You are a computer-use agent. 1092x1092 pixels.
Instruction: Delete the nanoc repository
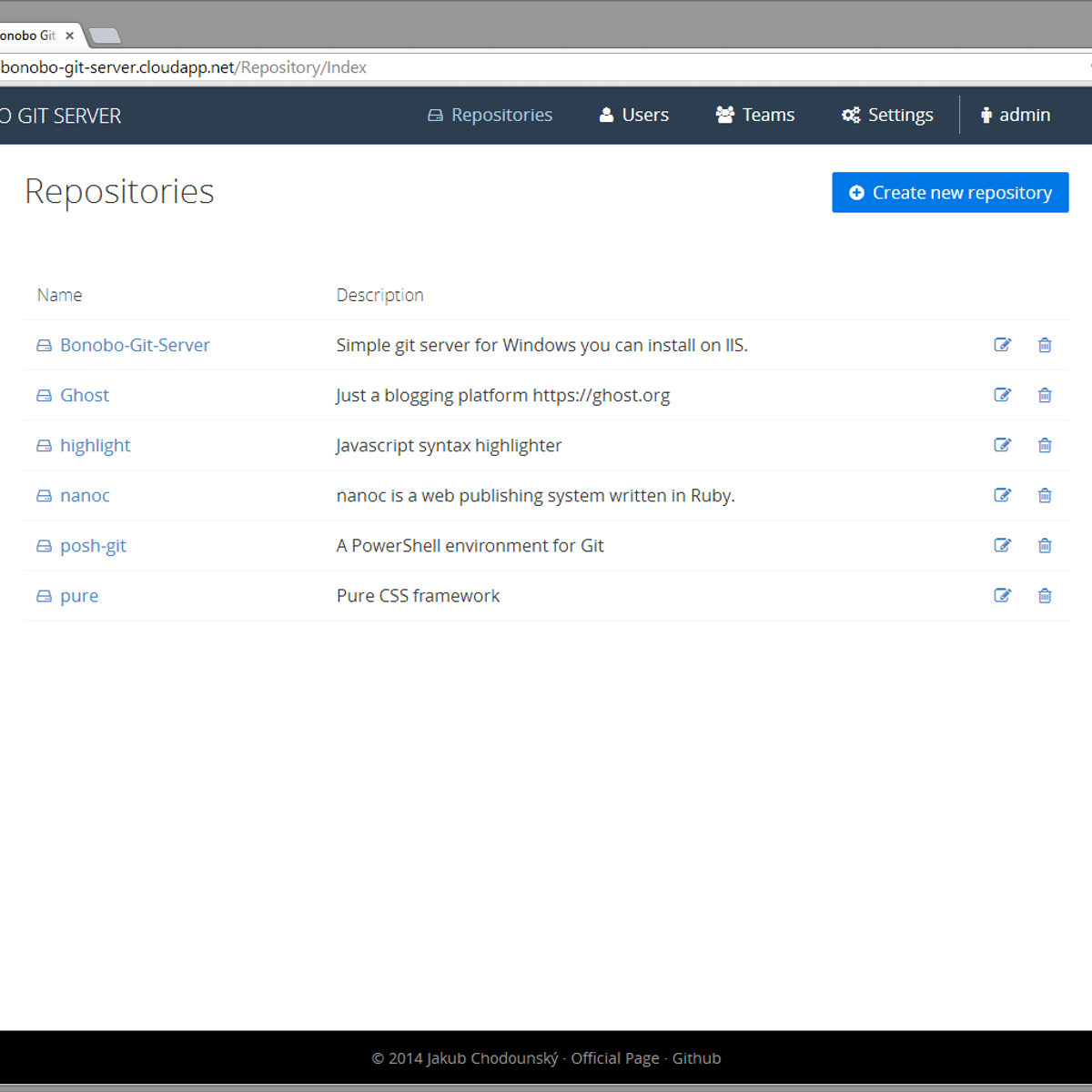[1045, 495]
